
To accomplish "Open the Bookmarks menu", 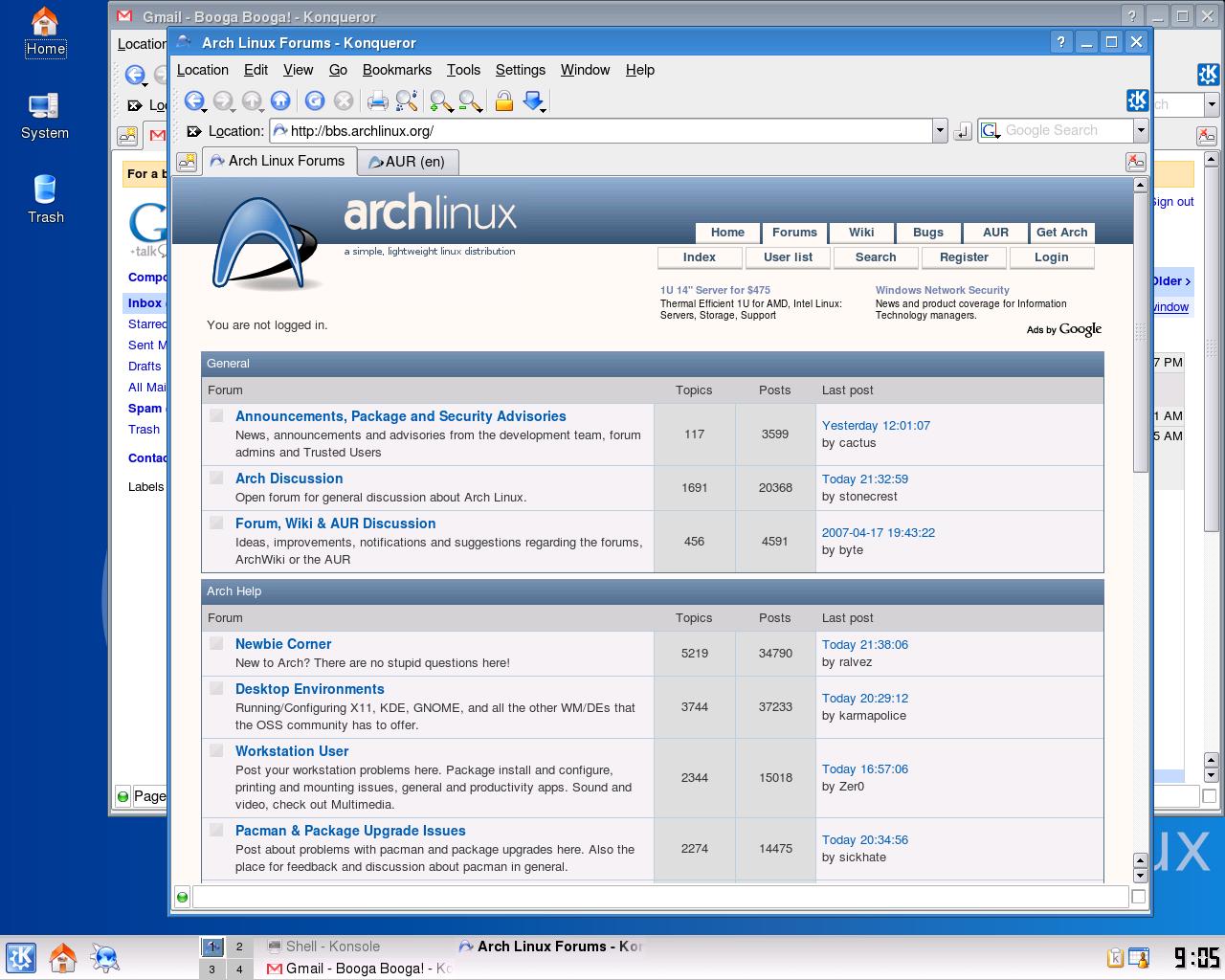I will click(x=397, y=70).
